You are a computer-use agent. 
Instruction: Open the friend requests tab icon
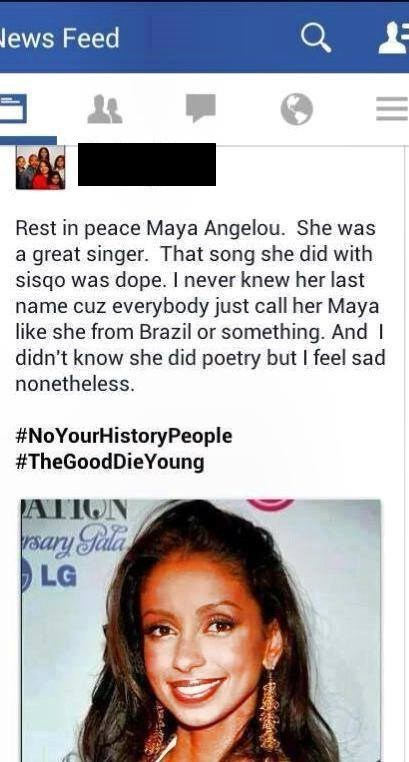coord(104,109)
